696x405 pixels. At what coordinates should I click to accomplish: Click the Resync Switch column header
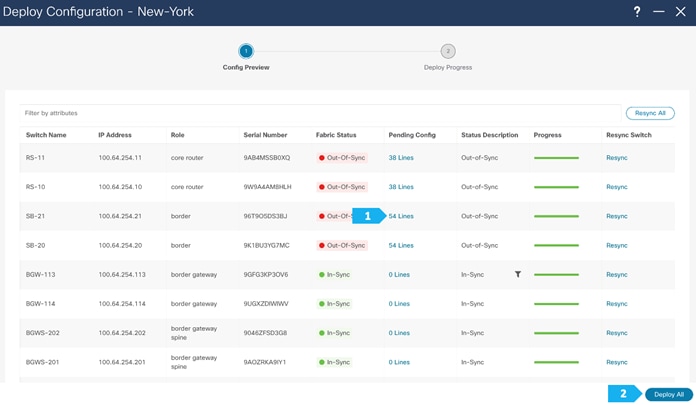pos(629,135)
